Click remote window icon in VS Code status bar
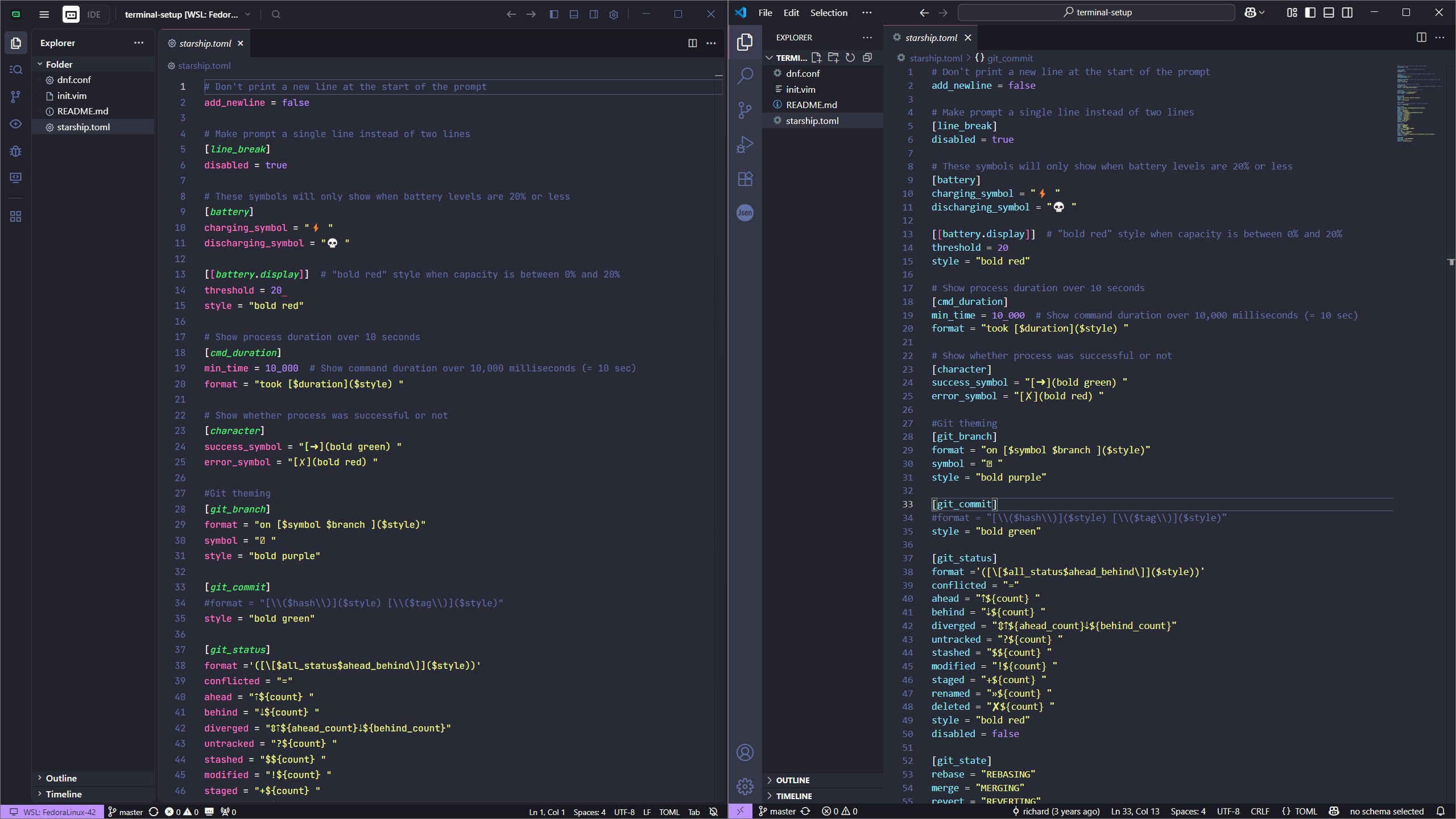Viewport: 1456px width, 819px height. 740,811
